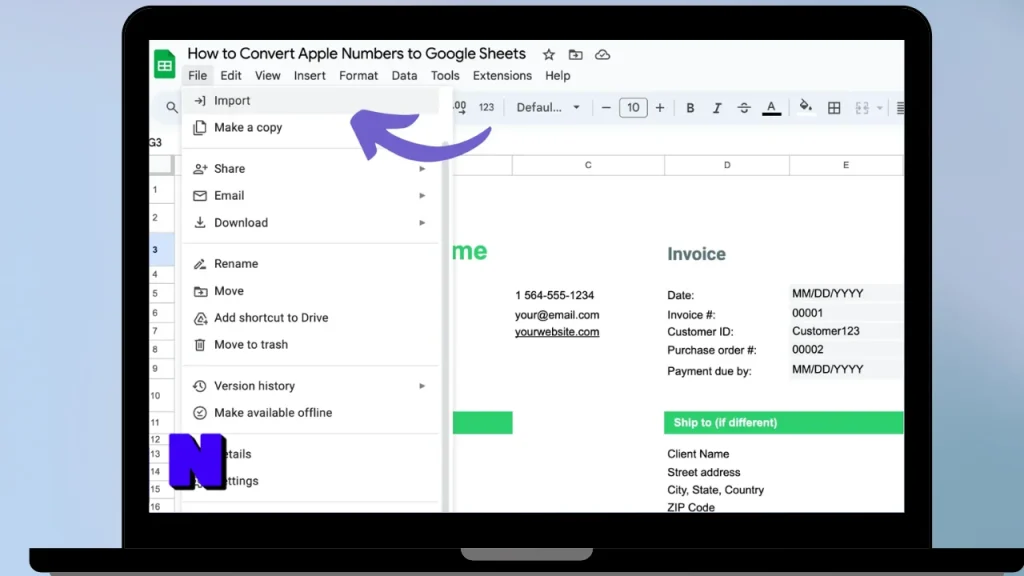Choose Move in File menu
The image size is (1024, 576).
point(311,291)
